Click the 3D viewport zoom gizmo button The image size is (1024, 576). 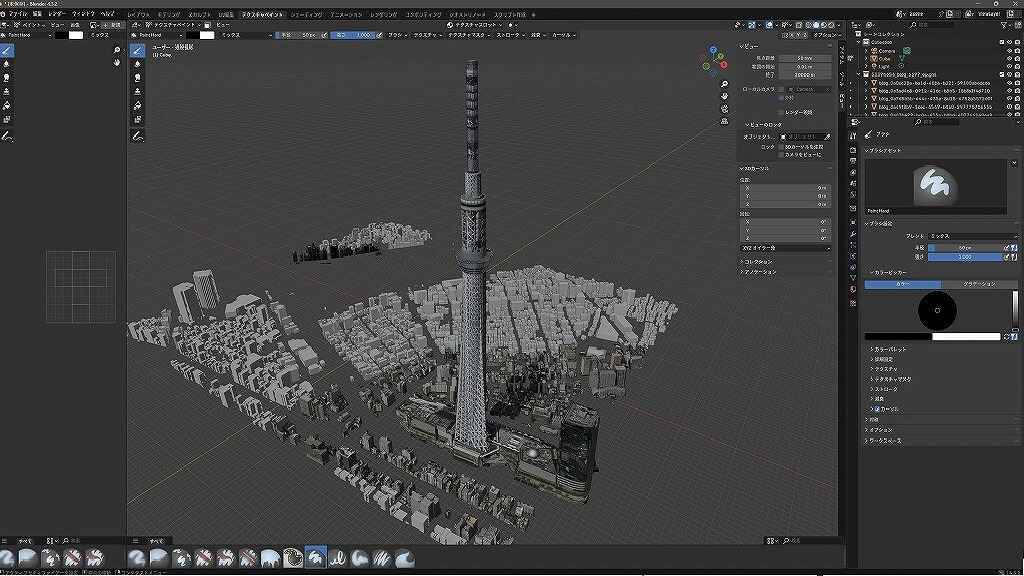point(724,84)
